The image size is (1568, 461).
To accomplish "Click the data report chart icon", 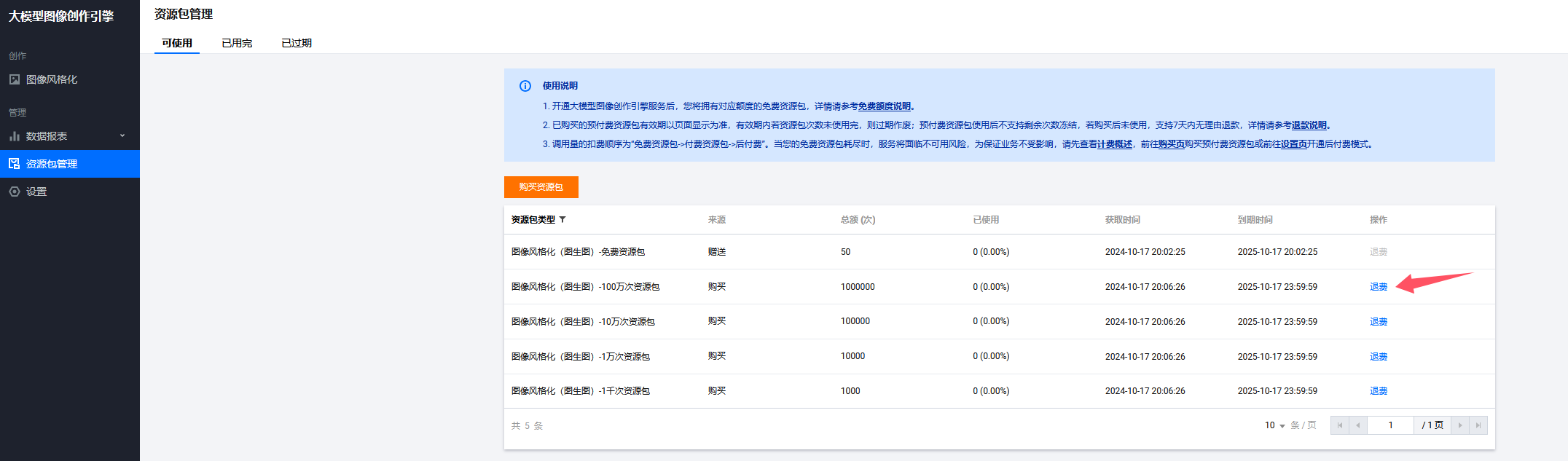I will pos(15,136).
